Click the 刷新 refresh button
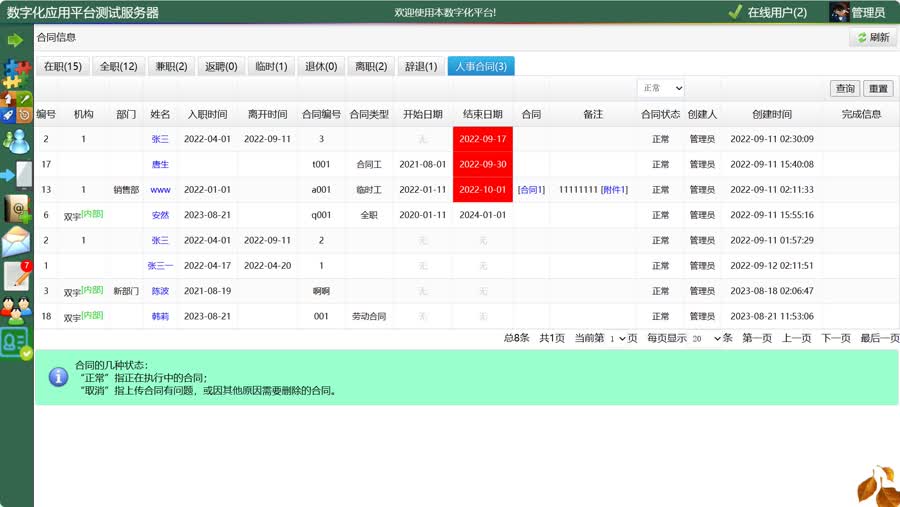900x507 pixels. (x=872, y=38)
